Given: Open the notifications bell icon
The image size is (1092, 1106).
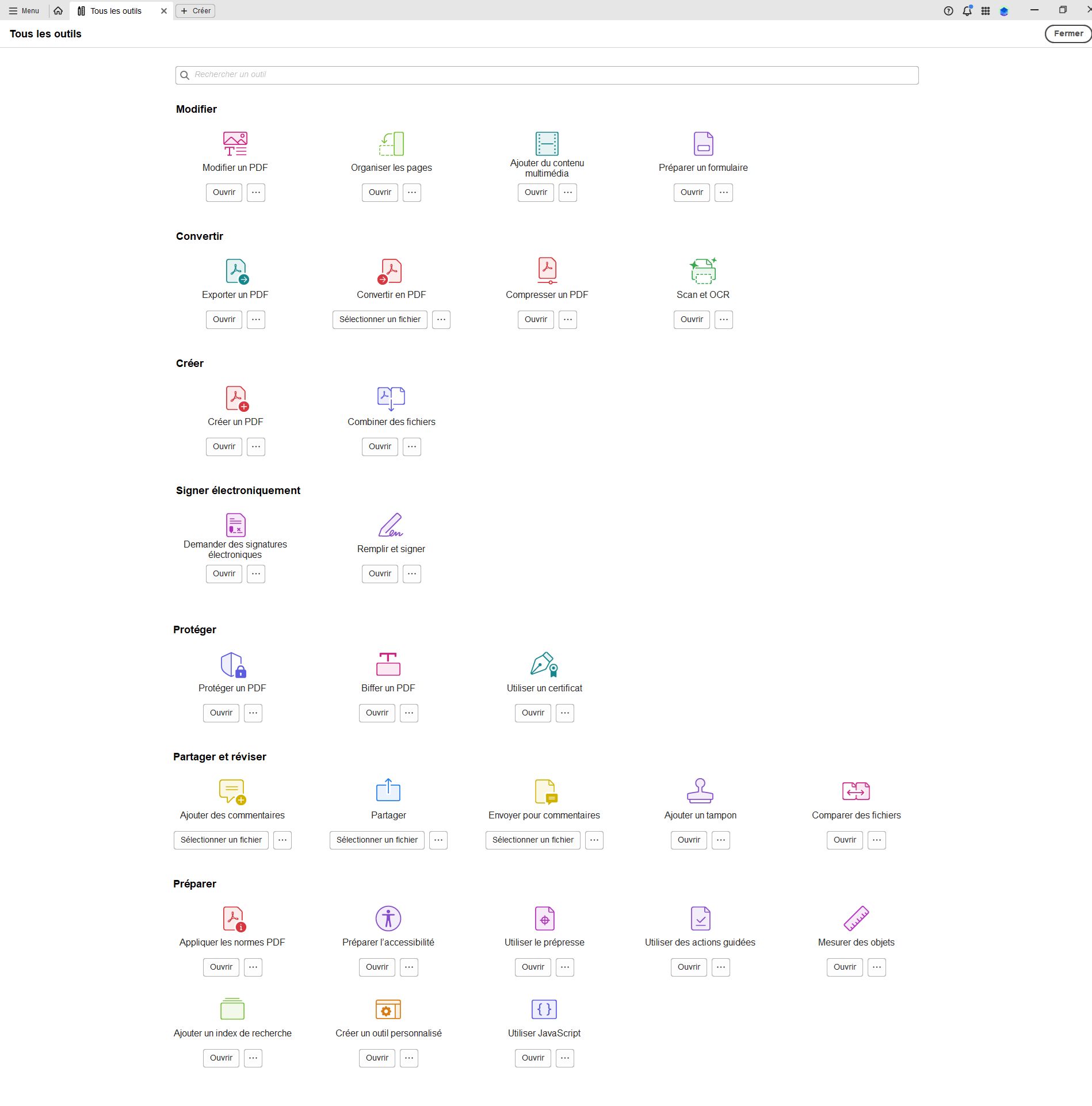Looking at the screenshot, I should pos(967,10).
